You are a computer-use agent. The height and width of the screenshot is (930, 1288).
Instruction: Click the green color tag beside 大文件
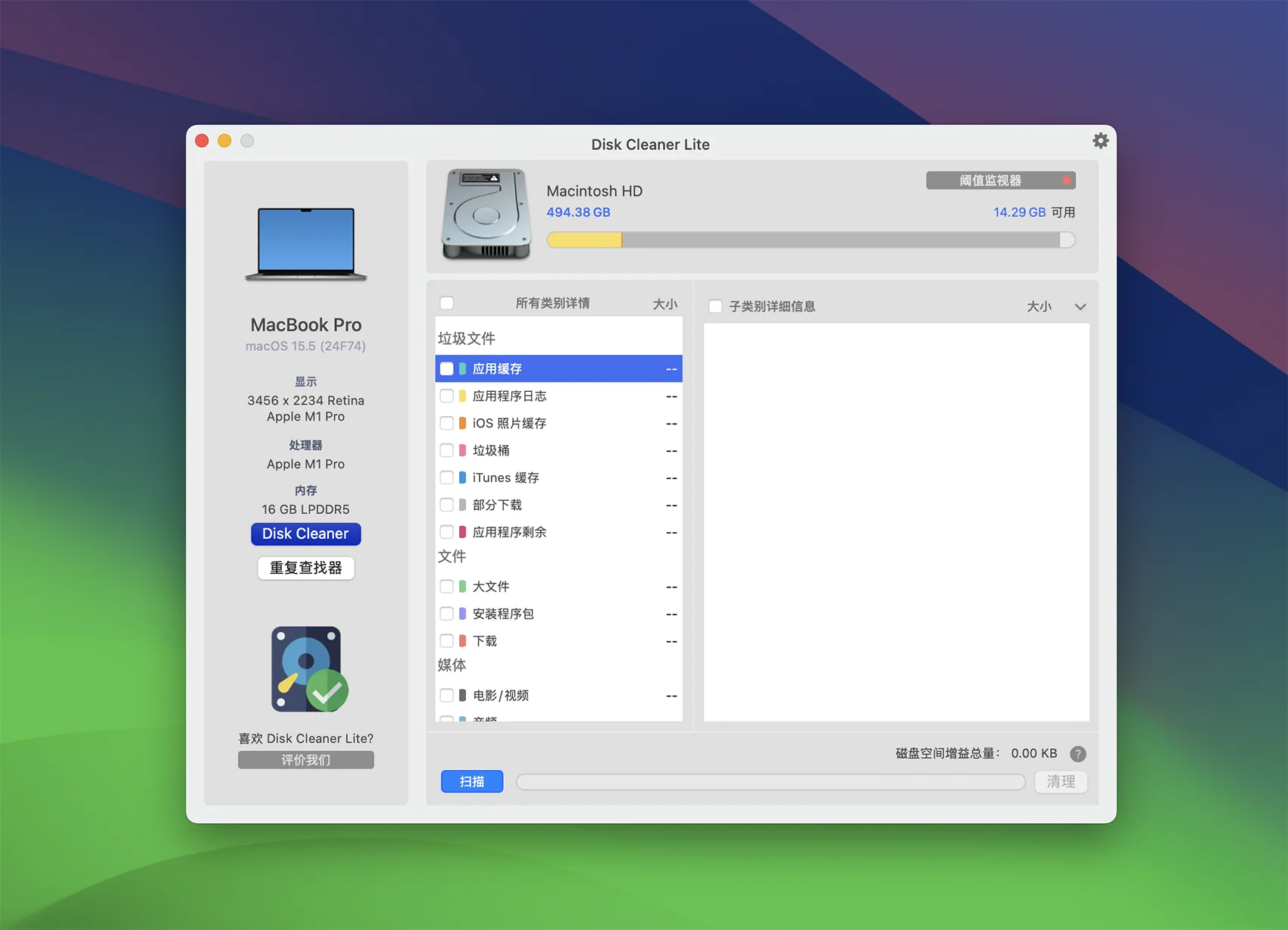(x=462, y=587)
